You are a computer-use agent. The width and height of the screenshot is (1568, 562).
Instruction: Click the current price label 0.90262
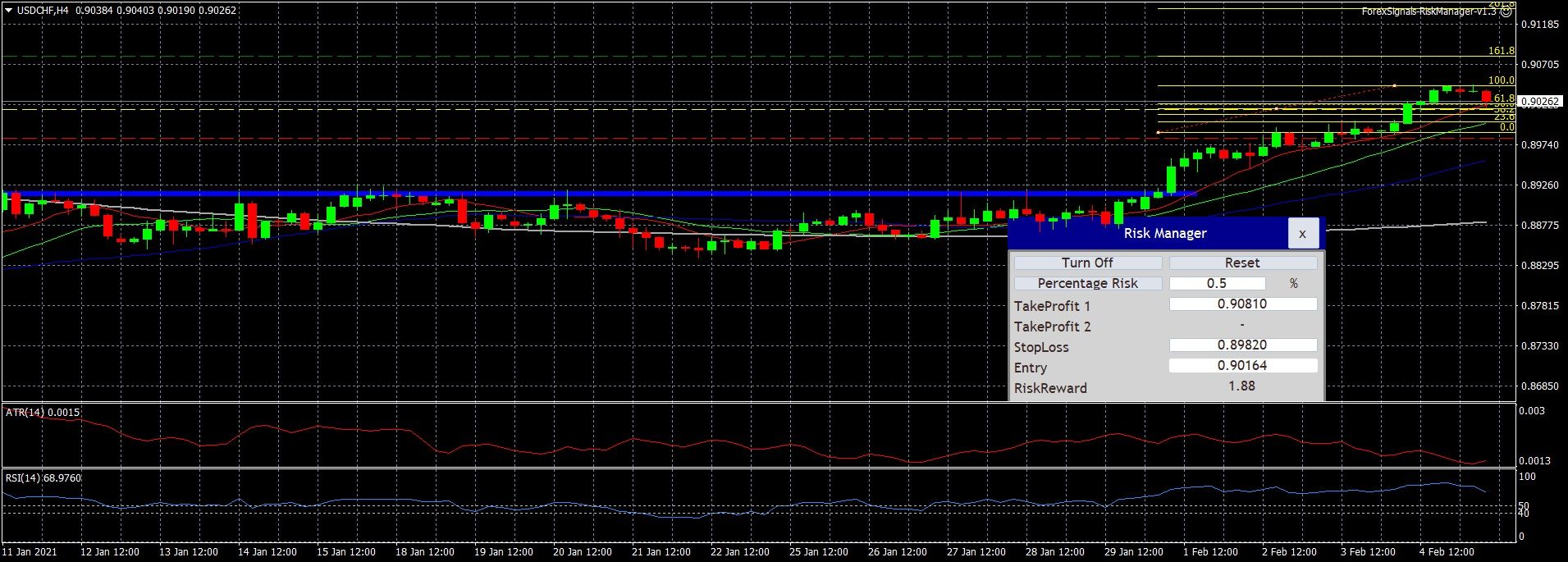pyautogui.click(x=1540, y=103)
